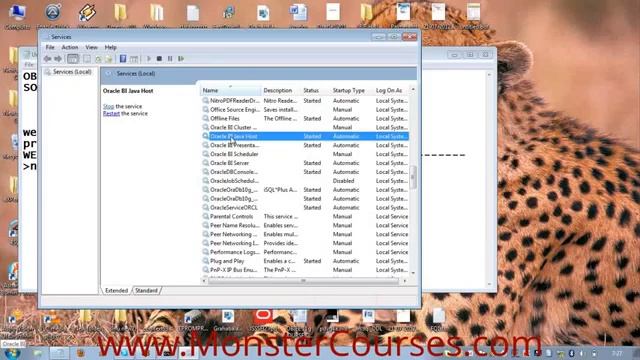Screen dimensions: 640x360
Task: Click the services list vertical scrollbar thumb
Action: (413, 177)
